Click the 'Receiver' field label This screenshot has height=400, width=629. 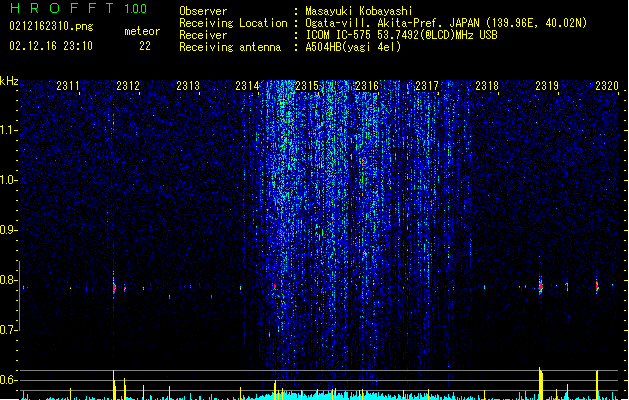(x=203, y=35)
